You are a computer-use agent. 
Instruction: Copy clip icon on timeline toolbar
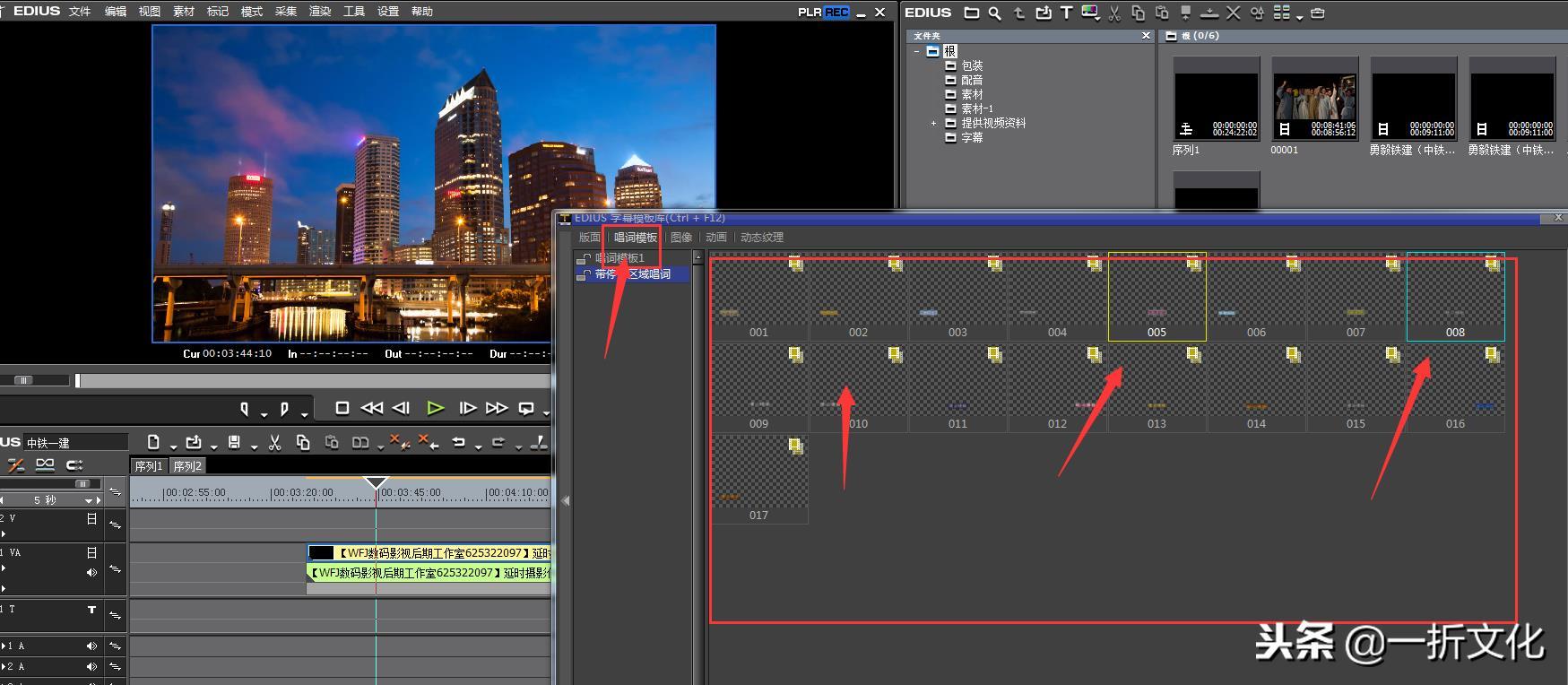click(x=303, y=442)
